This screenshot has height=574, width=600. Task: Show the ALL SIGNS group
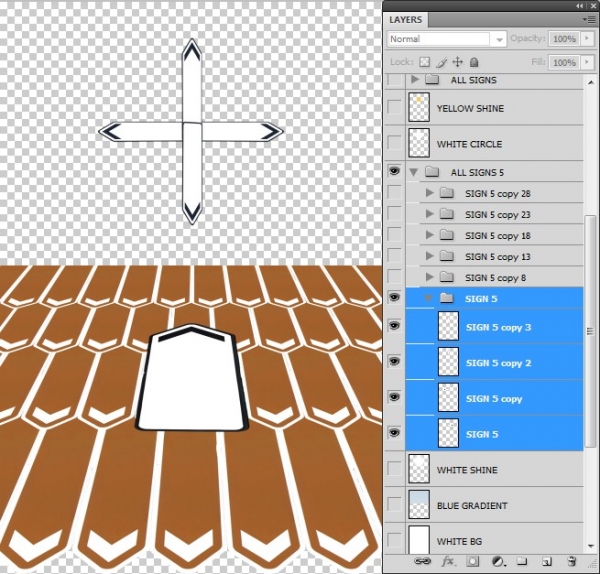click(x=395, y=80)
